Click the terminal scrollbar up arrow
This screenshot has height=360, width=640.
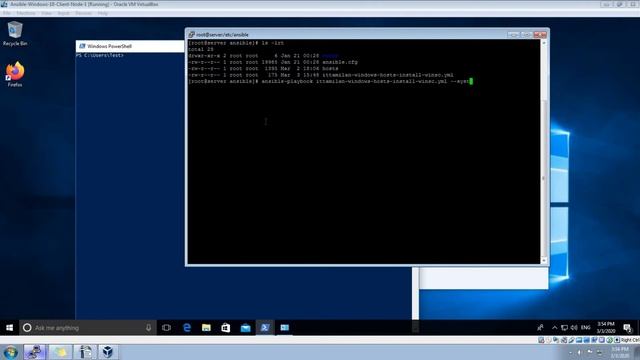tap(544, 43)
